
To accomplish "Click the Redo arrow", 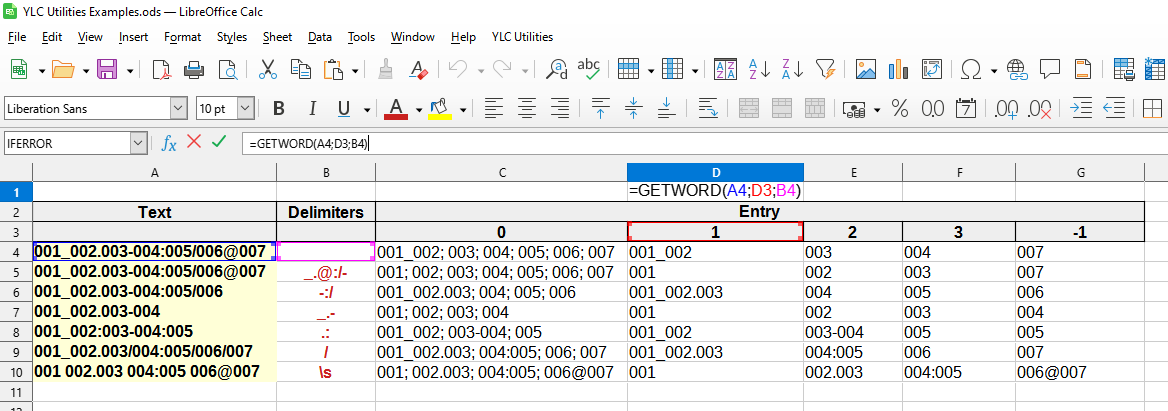I will (x=502, y=70).
